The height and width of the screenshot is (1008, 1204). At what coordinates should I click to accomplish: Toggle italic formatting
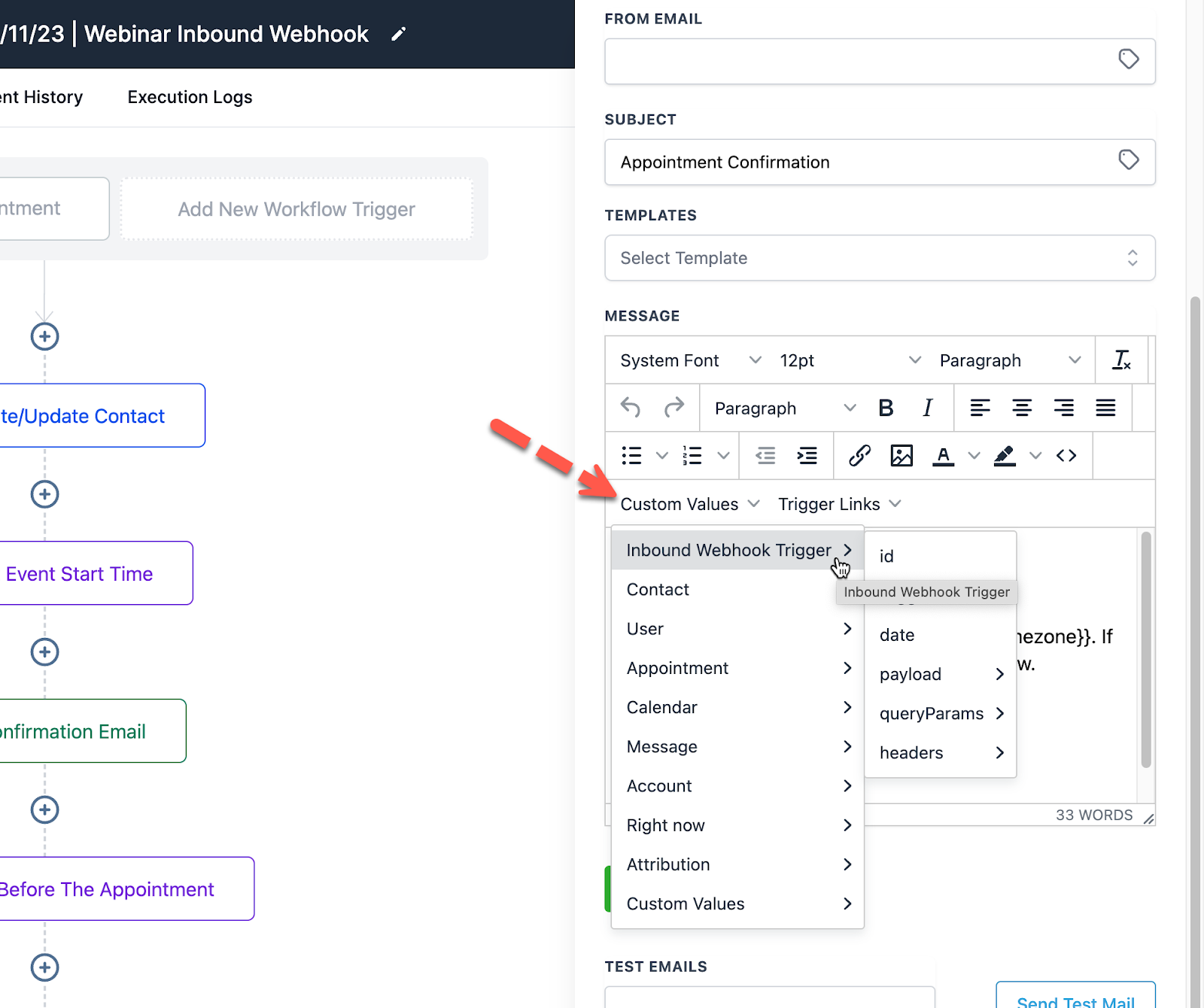927,408
